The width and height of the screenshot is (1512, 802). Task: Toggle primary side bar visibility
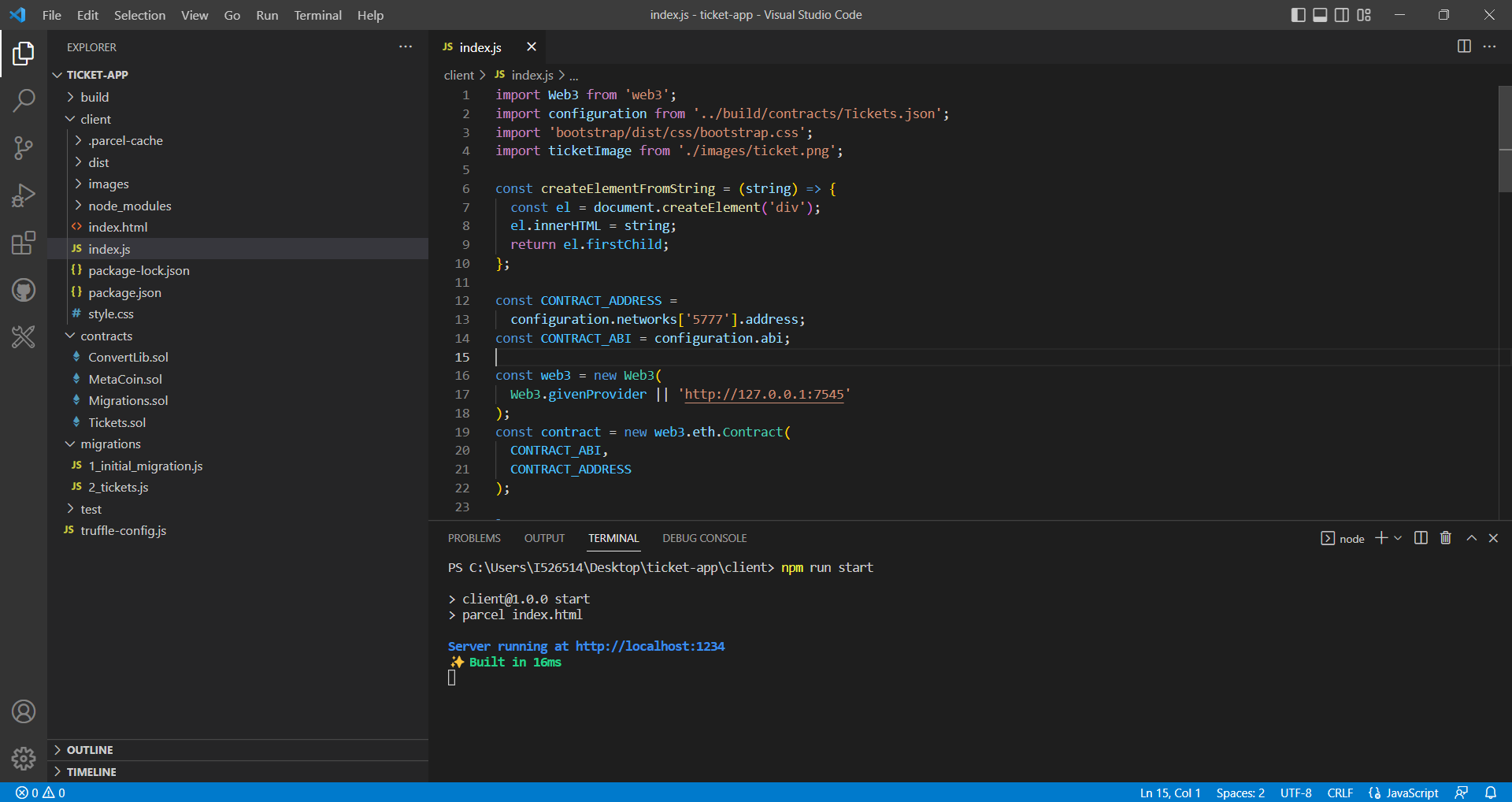[x=1299, y=15]
